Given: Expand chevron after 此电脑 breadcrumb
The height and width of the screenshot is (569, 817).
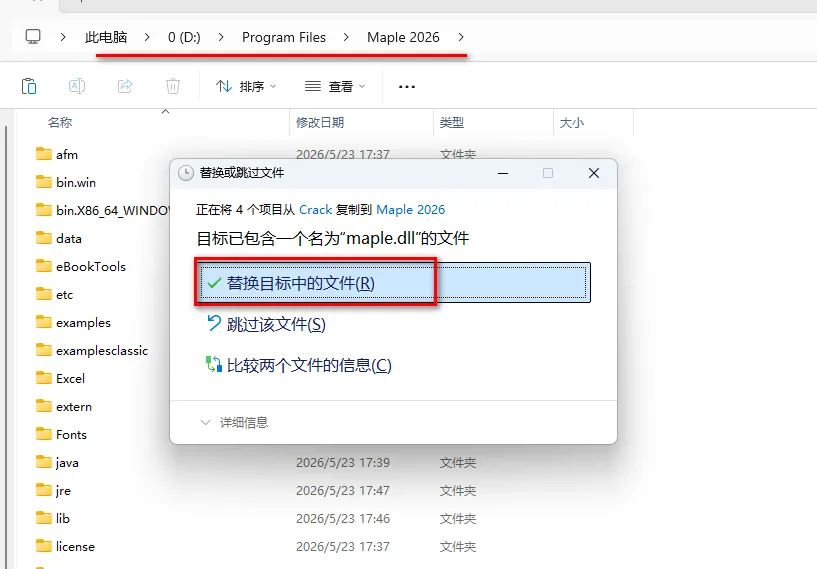Looking at the screenshot, I should pos(147,37).
